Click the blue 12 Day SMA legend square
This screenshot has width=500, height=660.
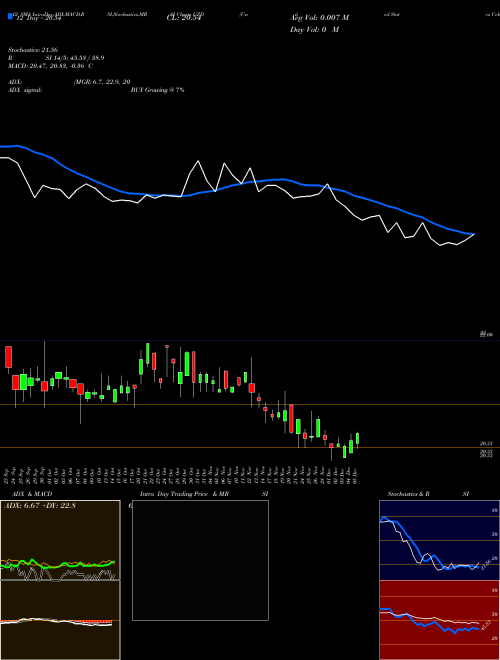[x=10, y=17]
